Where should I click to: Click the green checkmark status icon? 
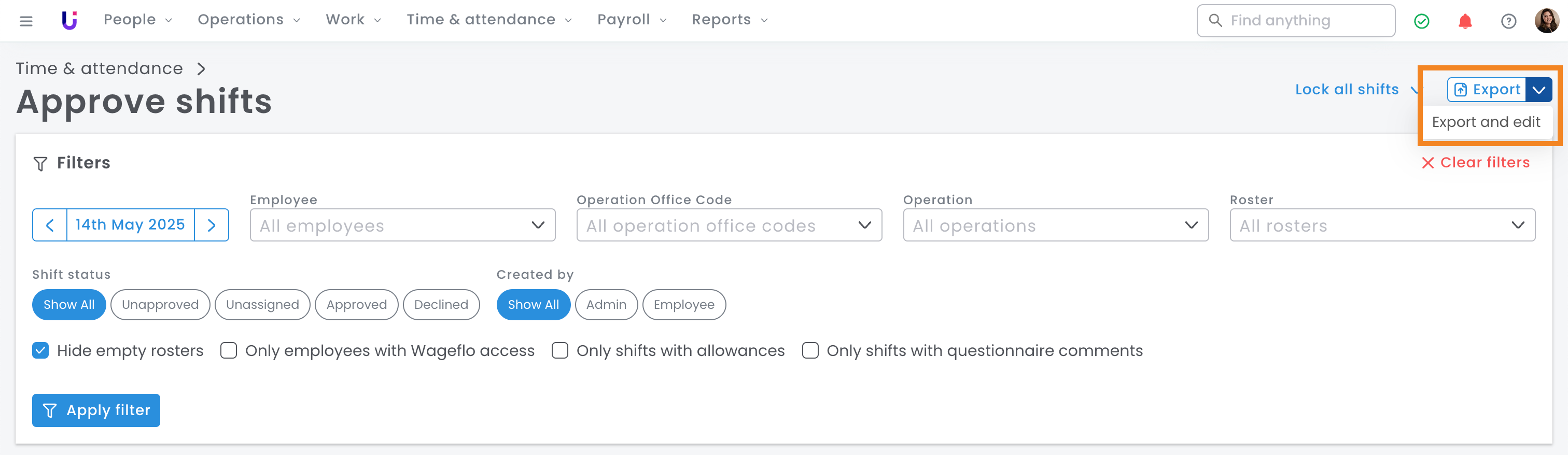1421,21
